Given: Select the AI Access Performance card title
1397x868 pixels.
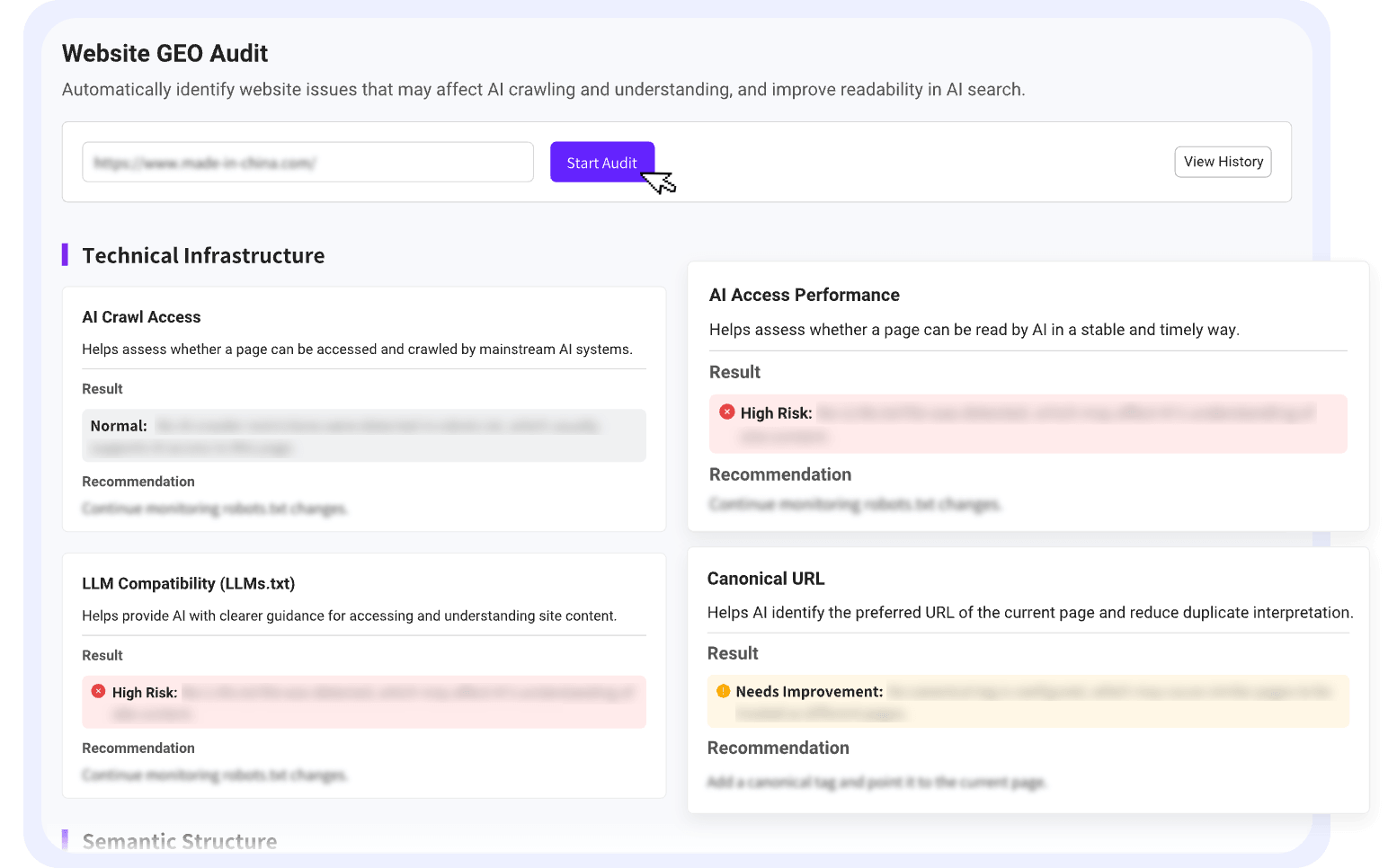Looking at the screenshot, I should pos(804,295).
